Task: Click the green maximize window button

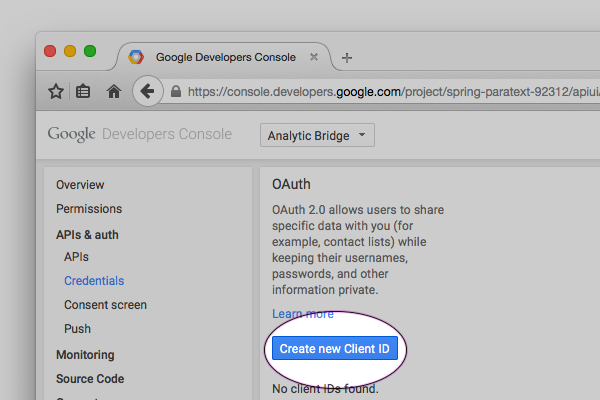Action: (x=90, y=51)
